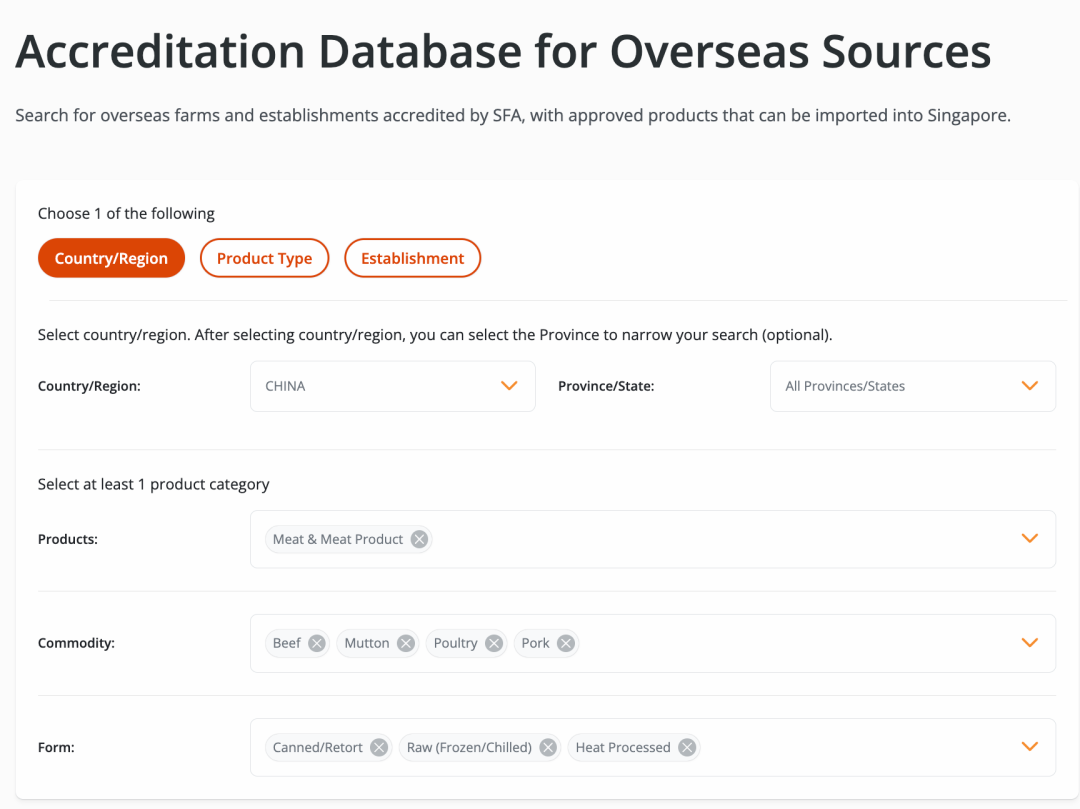The width and height of the screenshot is (1080, 809).
Task: Click inside the Commodity multi-select field
Action: pos(790,643)
